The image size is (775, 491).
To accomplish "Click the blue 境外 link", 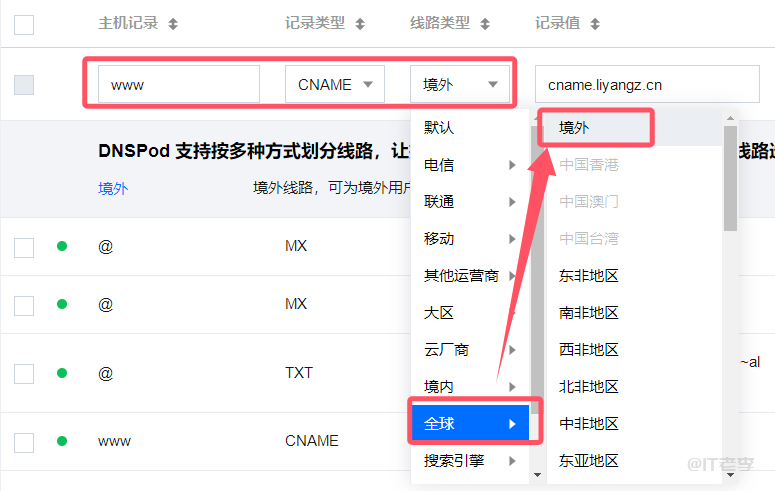I will click(113, 188).
